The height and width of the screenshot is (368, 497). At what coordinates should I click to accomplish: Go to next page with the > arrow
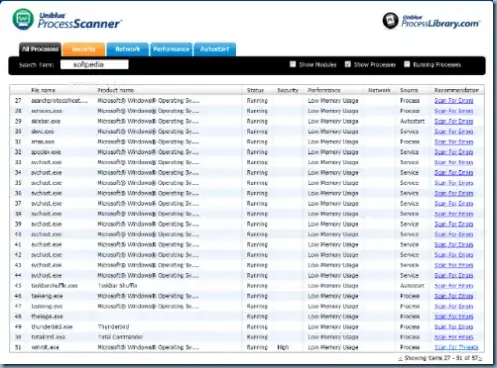(480, 358)
